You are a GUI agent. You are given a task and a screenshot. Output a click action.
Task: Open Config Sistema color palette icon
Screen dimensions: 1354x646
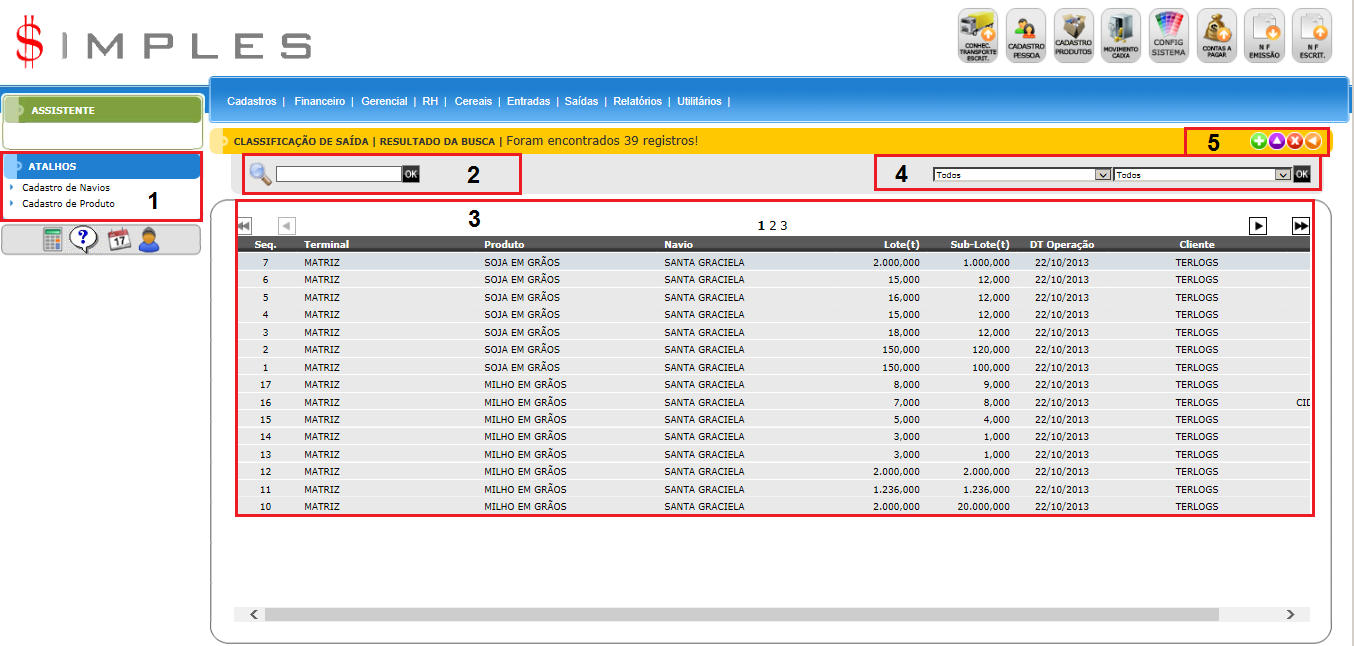pos(1168,35)
